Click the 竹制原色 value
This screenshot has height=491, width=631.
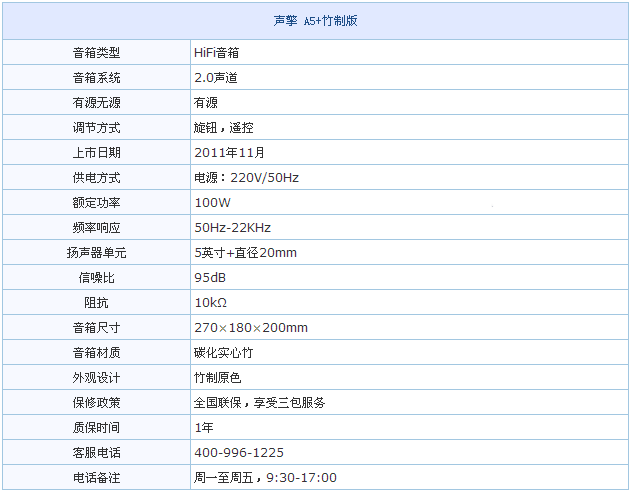click(218, 377)
